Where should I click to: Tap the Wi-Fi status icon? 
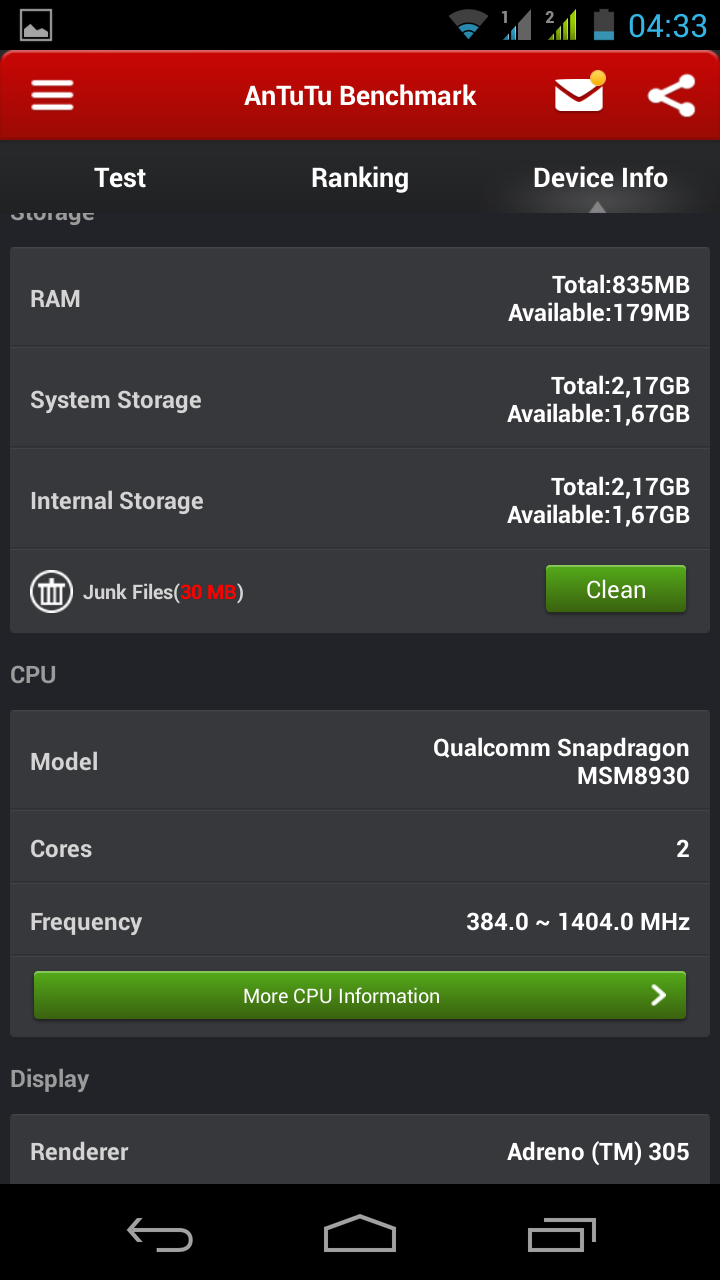[468, 25]
